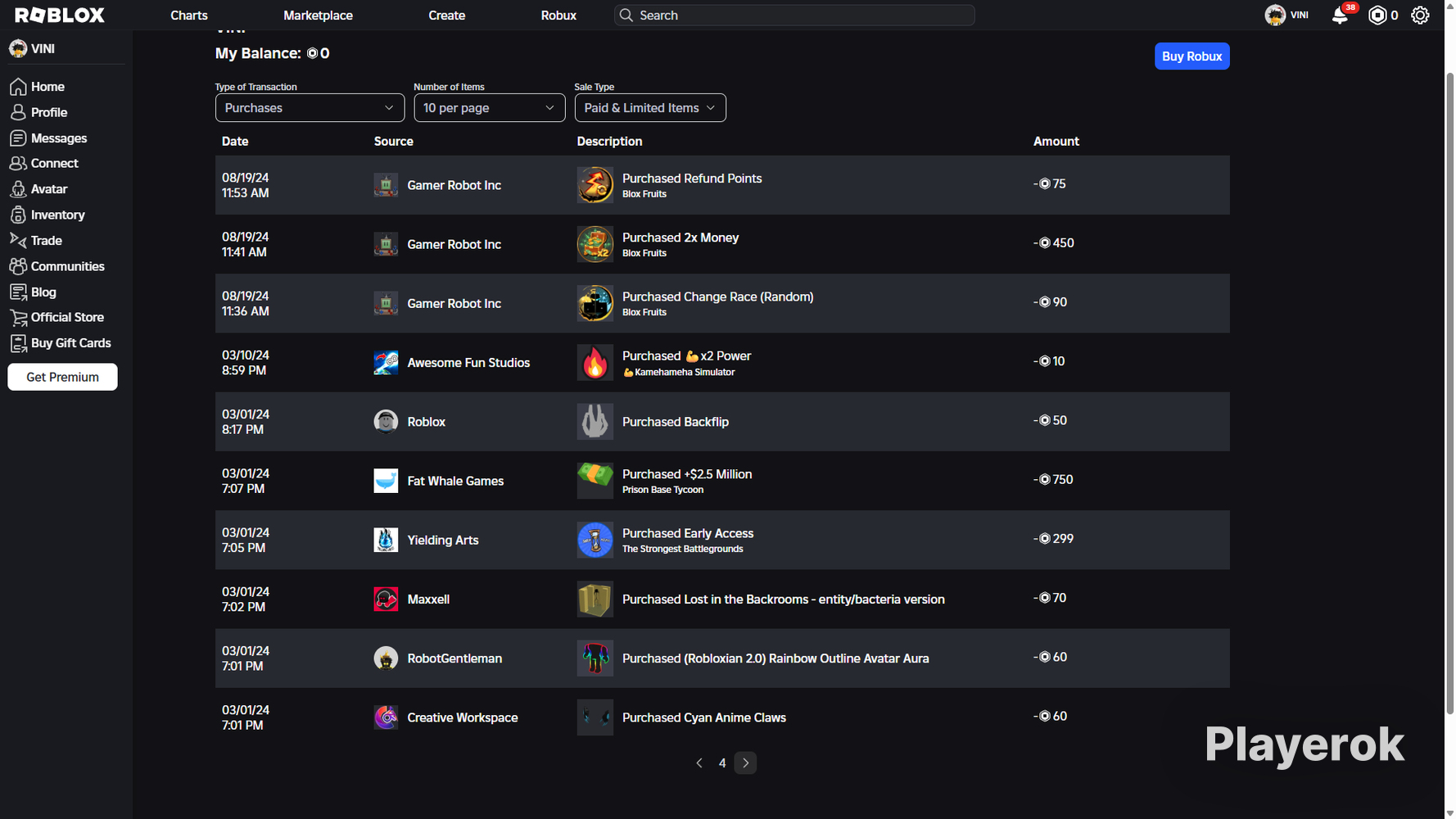
Task: Open the Fat Whale Games source link
Action: coord(455,481)
